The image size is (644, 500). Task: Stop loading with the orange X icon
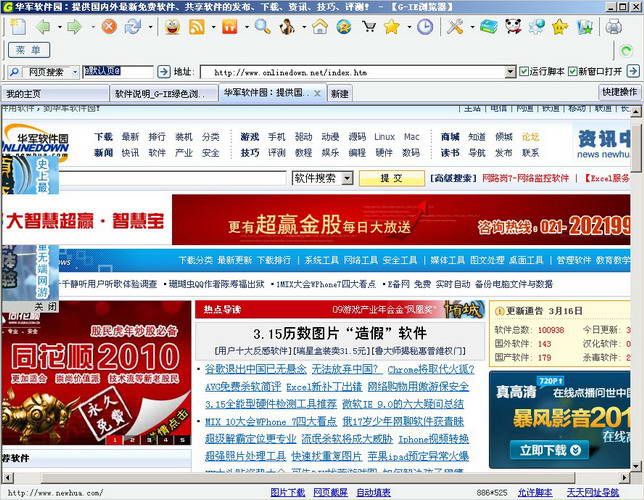[109, 27]
